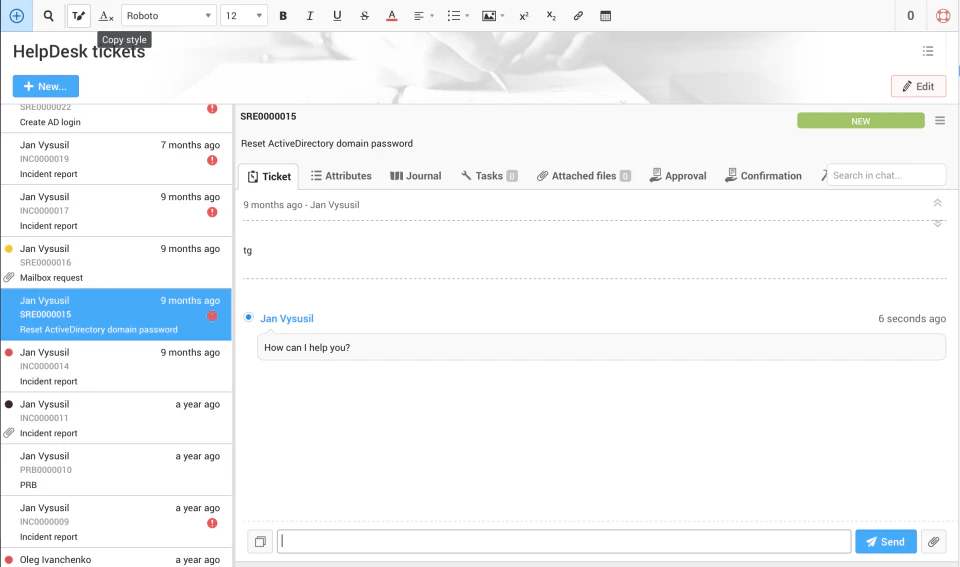This screenshot has height=567, width=960.
Task: Open Oleg Ivanchenko ticket
Action: click(x=116, y=558)
